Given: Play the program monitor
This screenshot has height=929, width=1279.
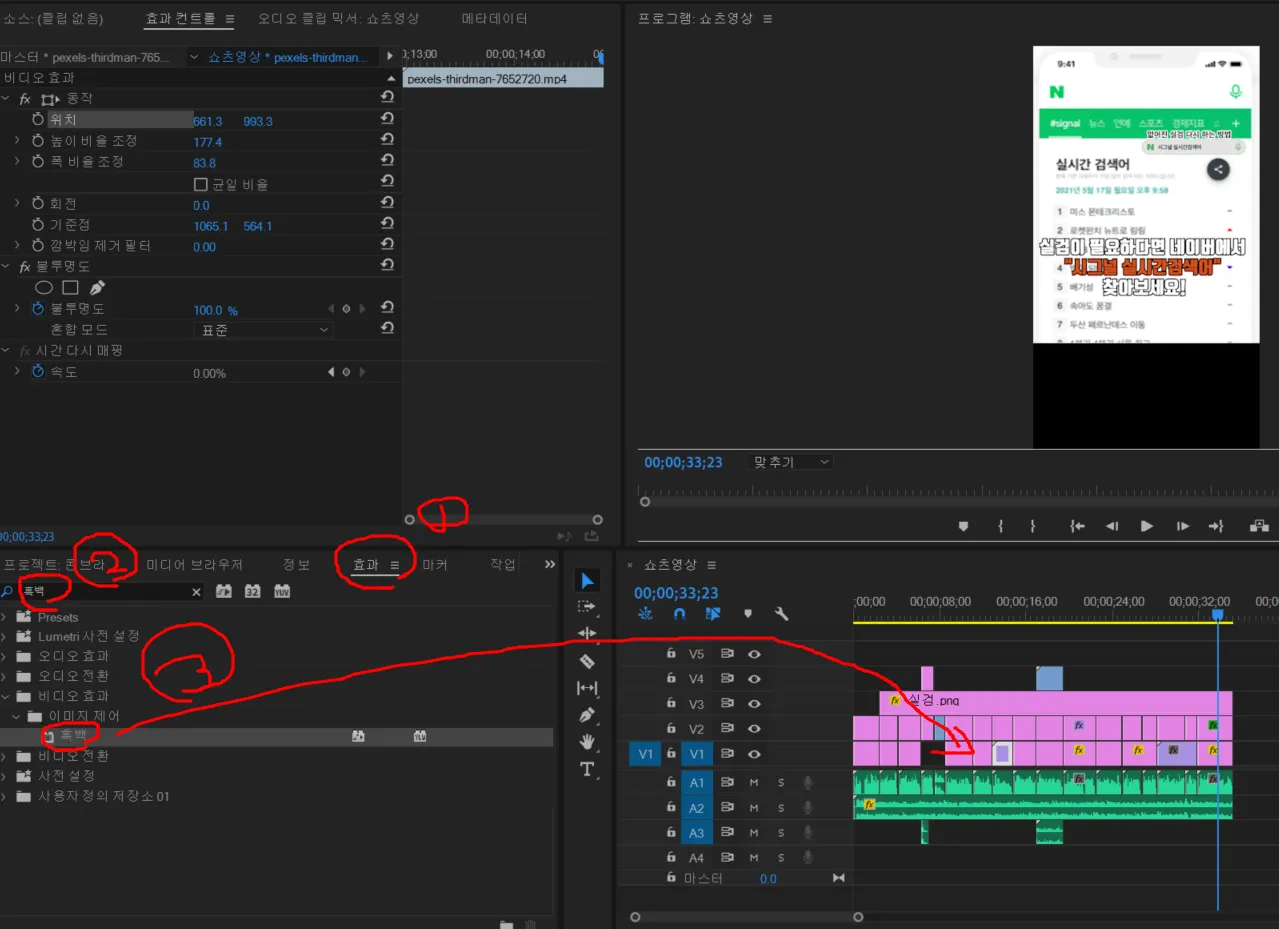Looking at the screenshot, I should [1147, 526].
